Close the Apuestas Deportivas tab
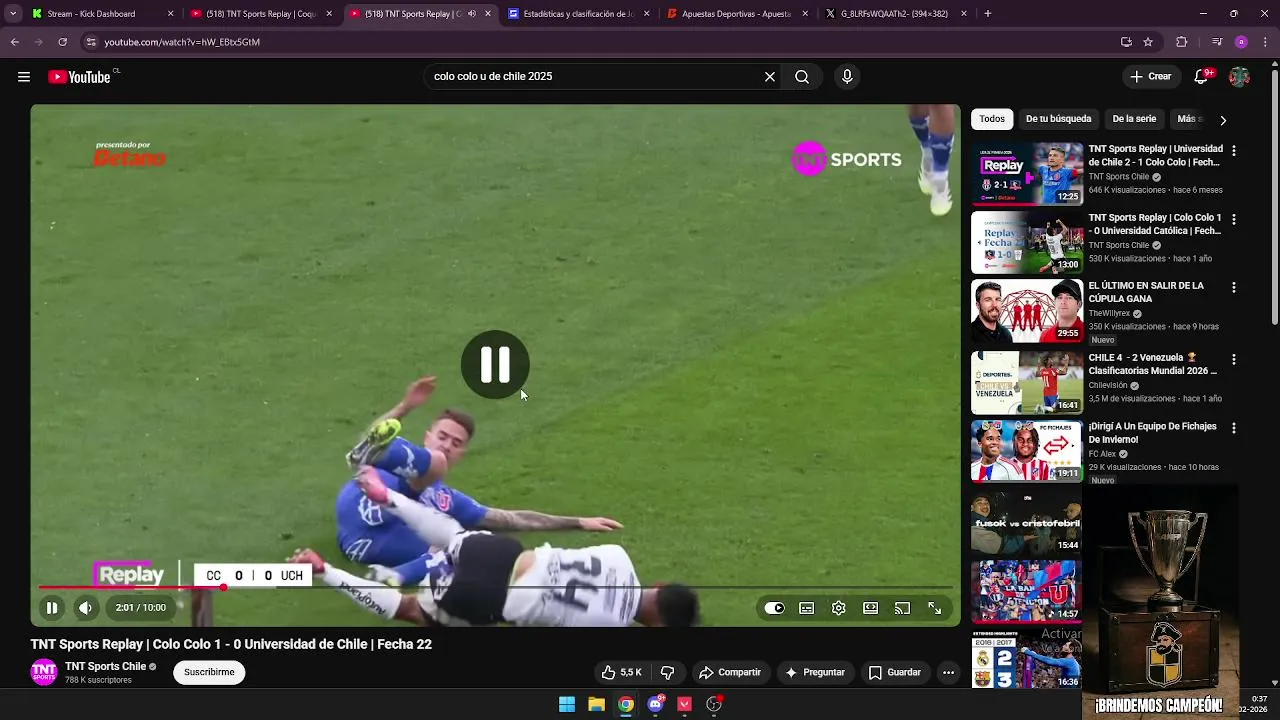Viewport: 1280px width, 720px height. point(805,14)
